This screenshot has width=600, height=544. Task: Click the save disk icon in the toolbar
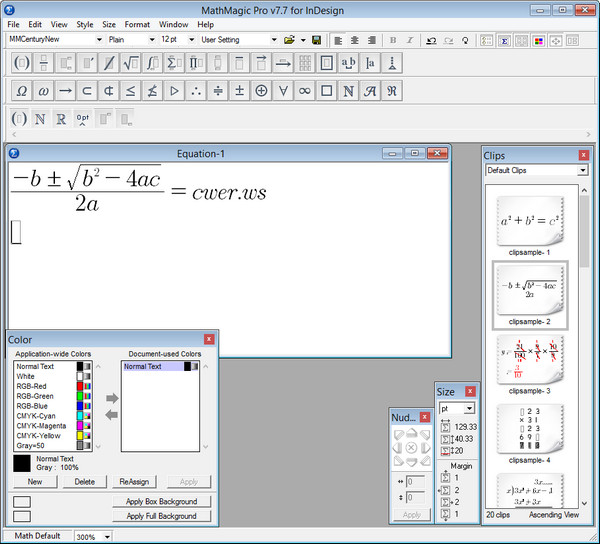click(316, 40)
